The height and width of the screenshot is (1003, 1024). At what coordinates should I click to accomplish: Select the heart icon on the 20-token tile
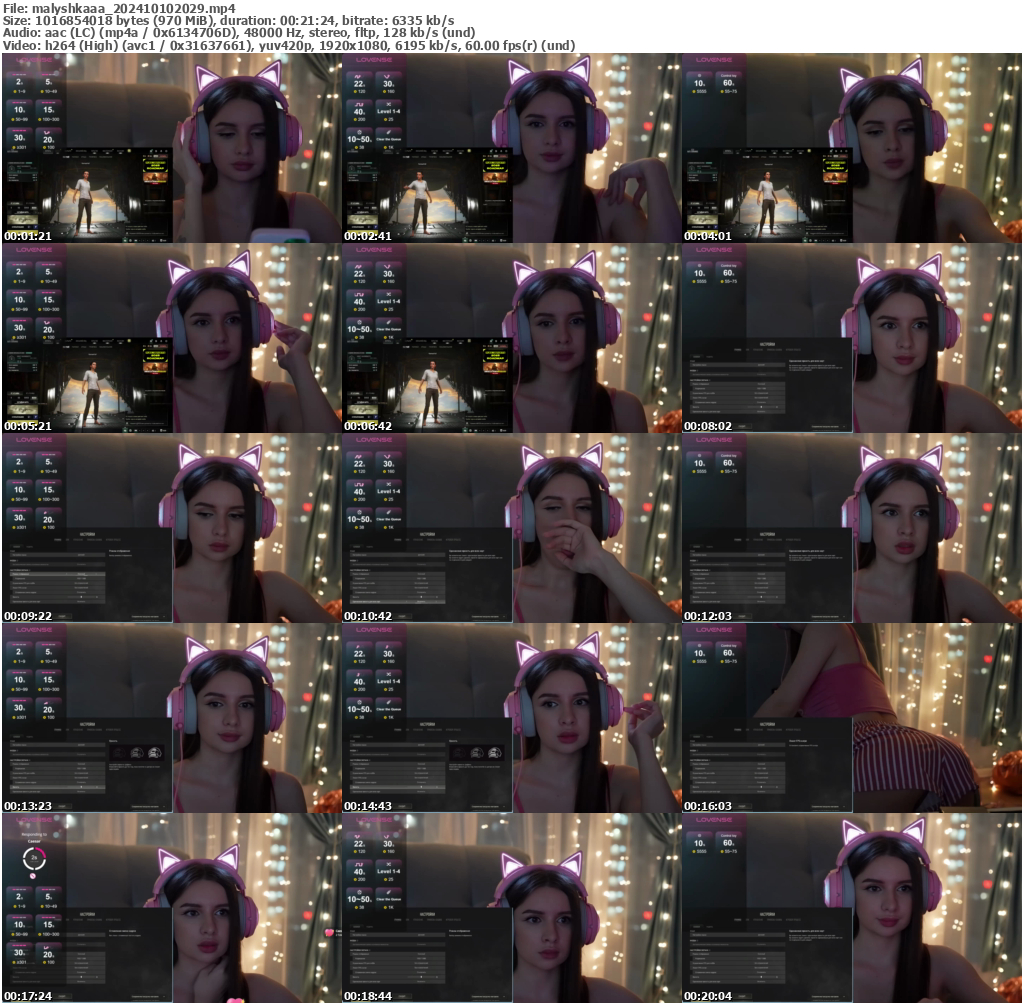pyautogui.click(x=47, y=133)
